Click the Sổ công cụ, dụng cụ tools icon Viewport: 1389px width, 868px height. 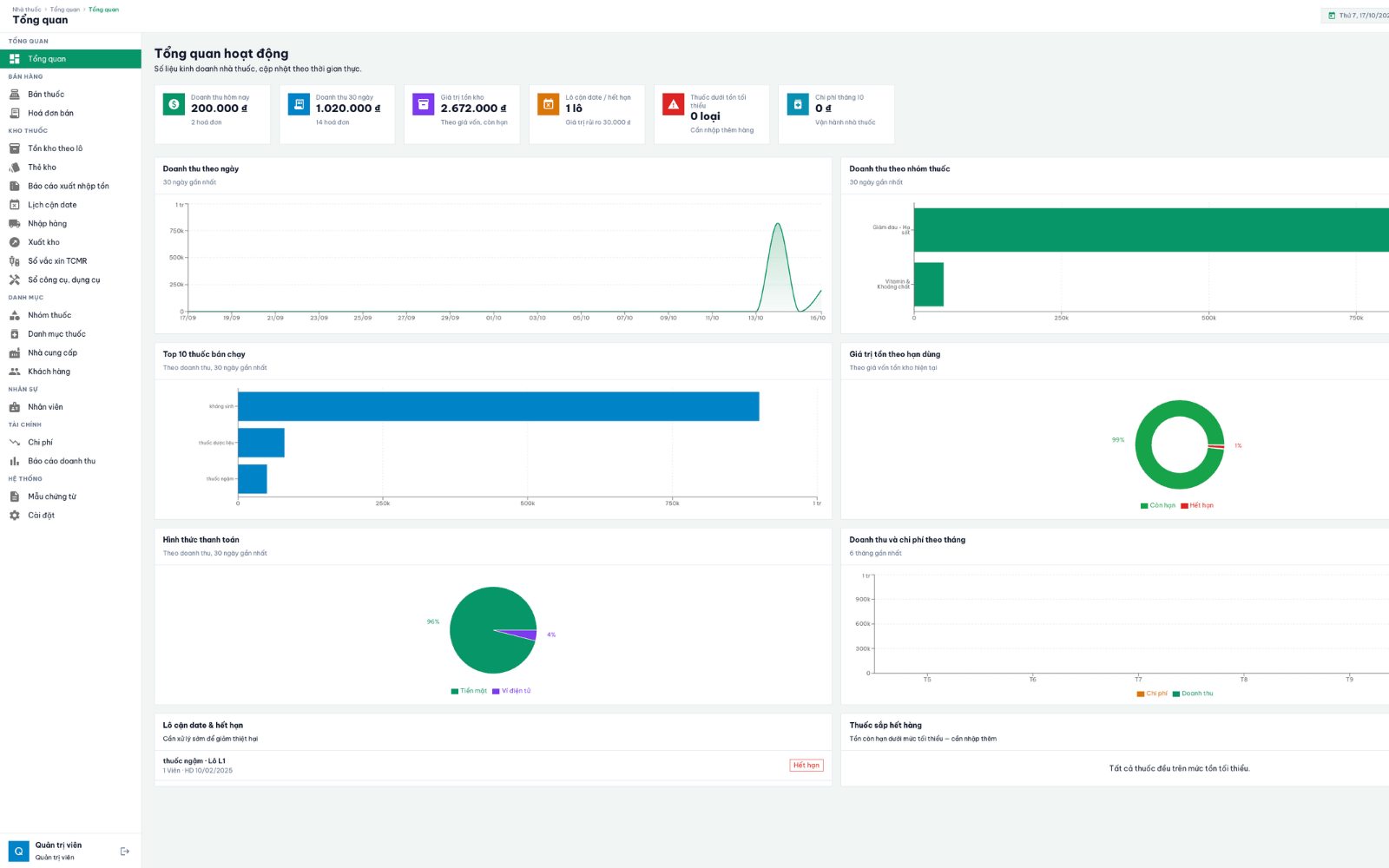point(14,280)
